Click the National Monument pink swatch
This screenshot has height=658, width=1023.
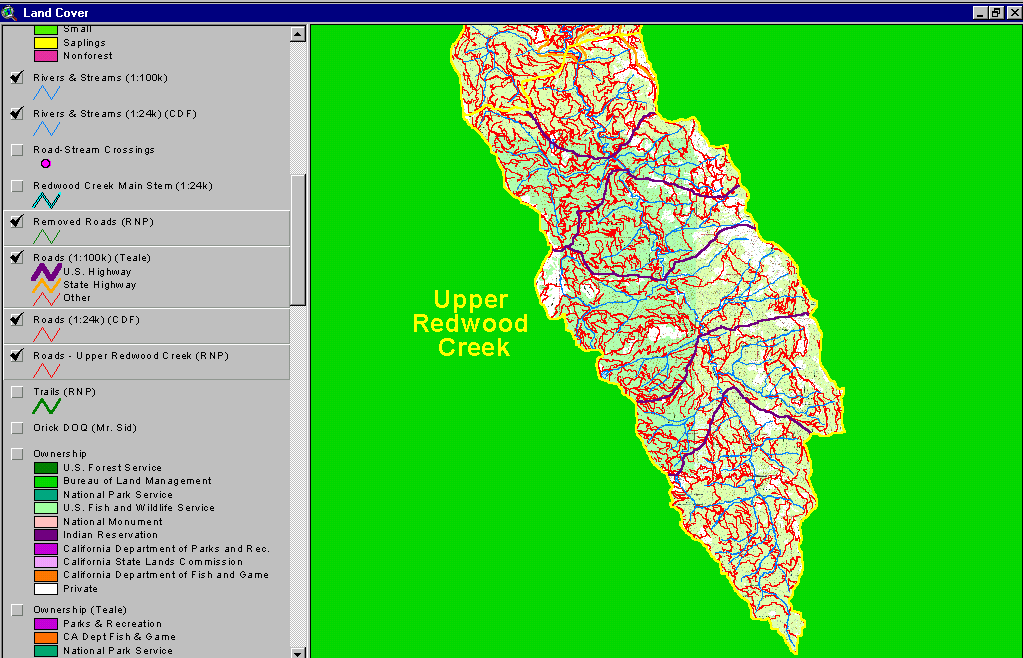coord(46,522)
